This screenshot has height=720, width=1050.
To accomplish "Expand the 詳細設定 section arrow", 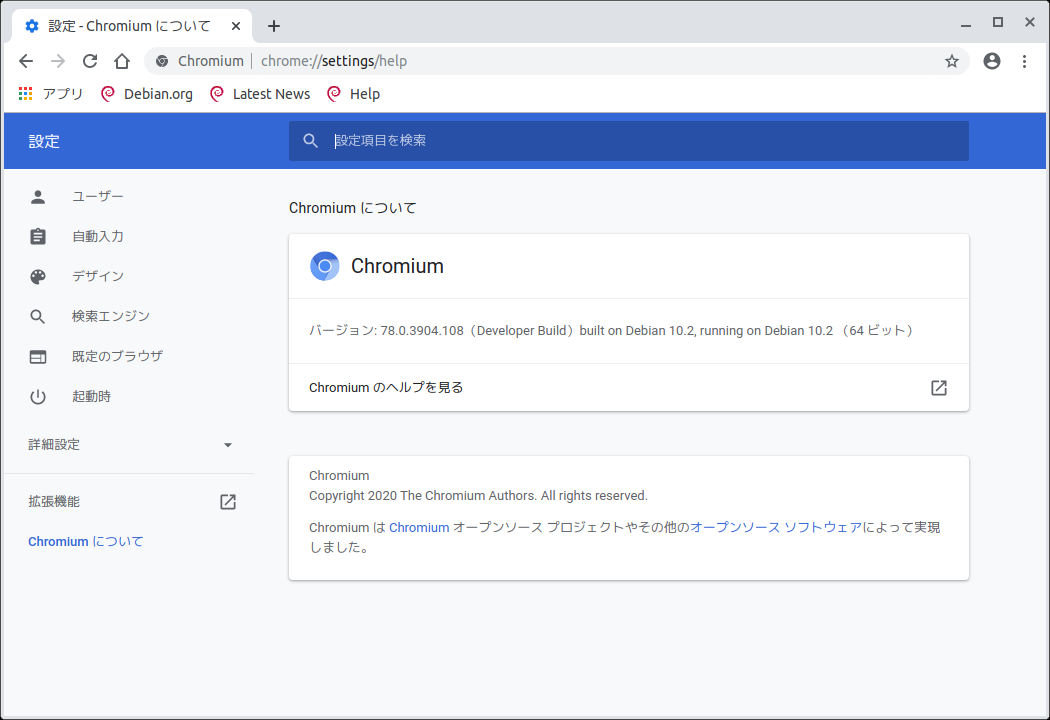I will coord(228,445).
